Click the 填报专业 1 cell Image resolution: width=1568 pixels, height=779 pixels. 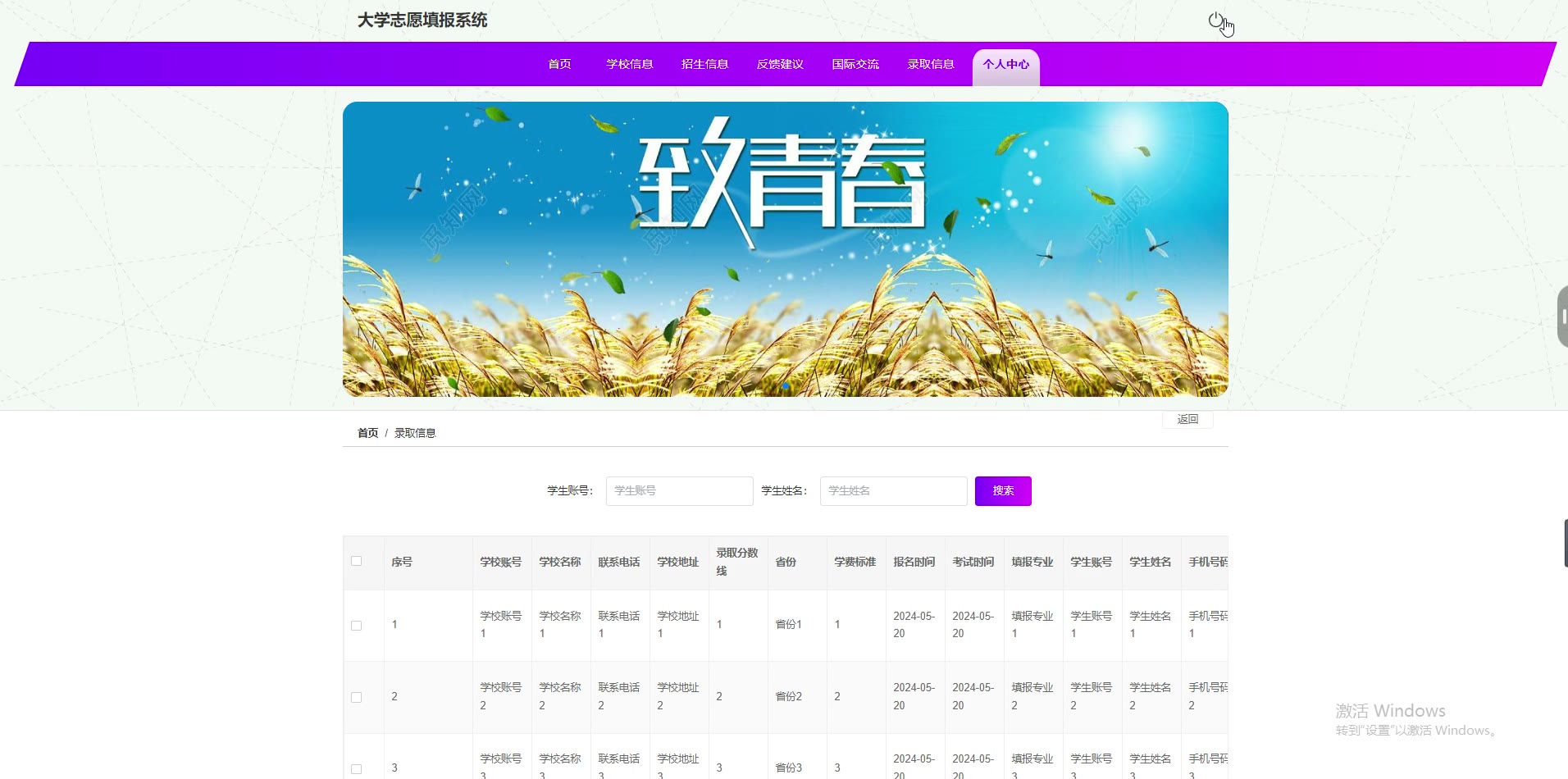(1032, 625)
